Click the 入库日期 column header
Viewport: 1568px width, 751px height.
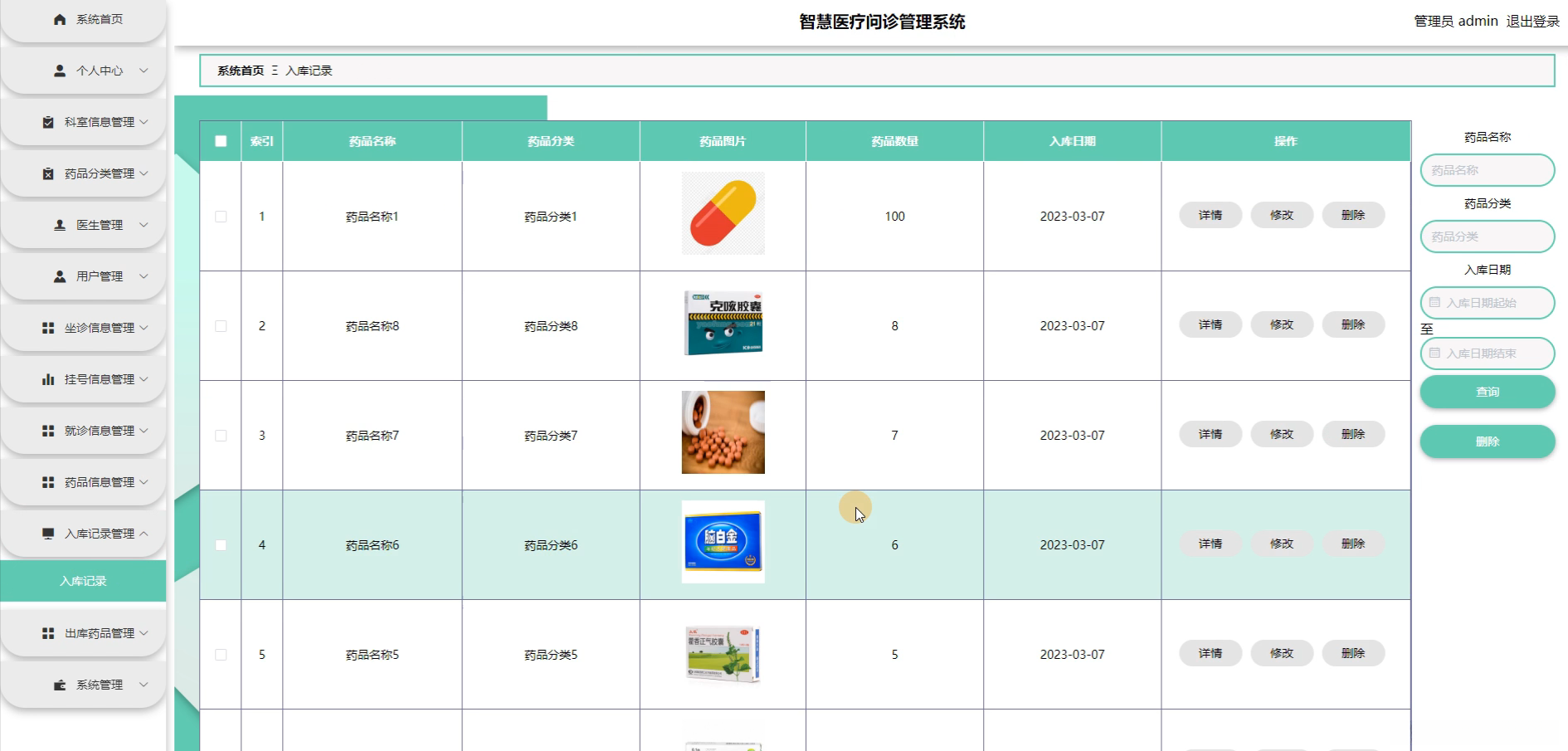1073,141
